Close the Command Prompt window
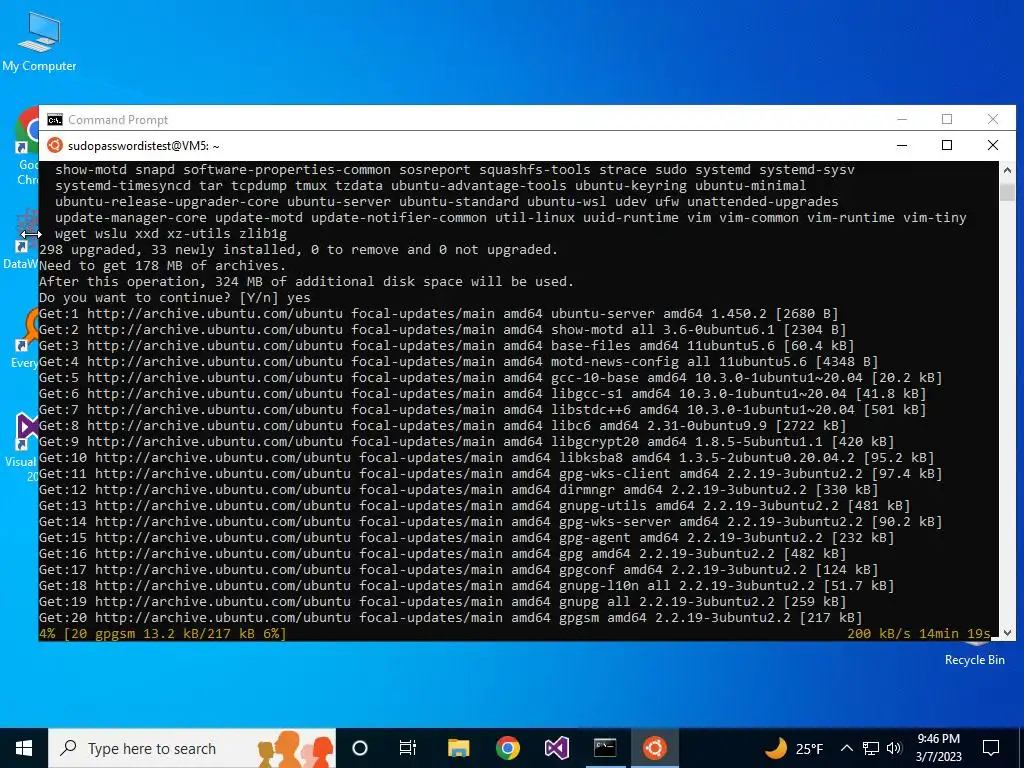 click(993, 119)
